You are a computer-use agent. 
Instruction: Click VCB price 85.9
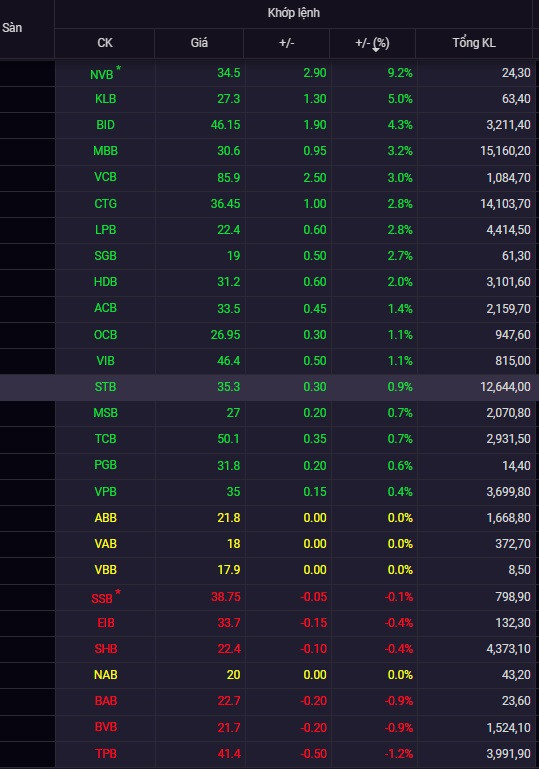[229, 177]
